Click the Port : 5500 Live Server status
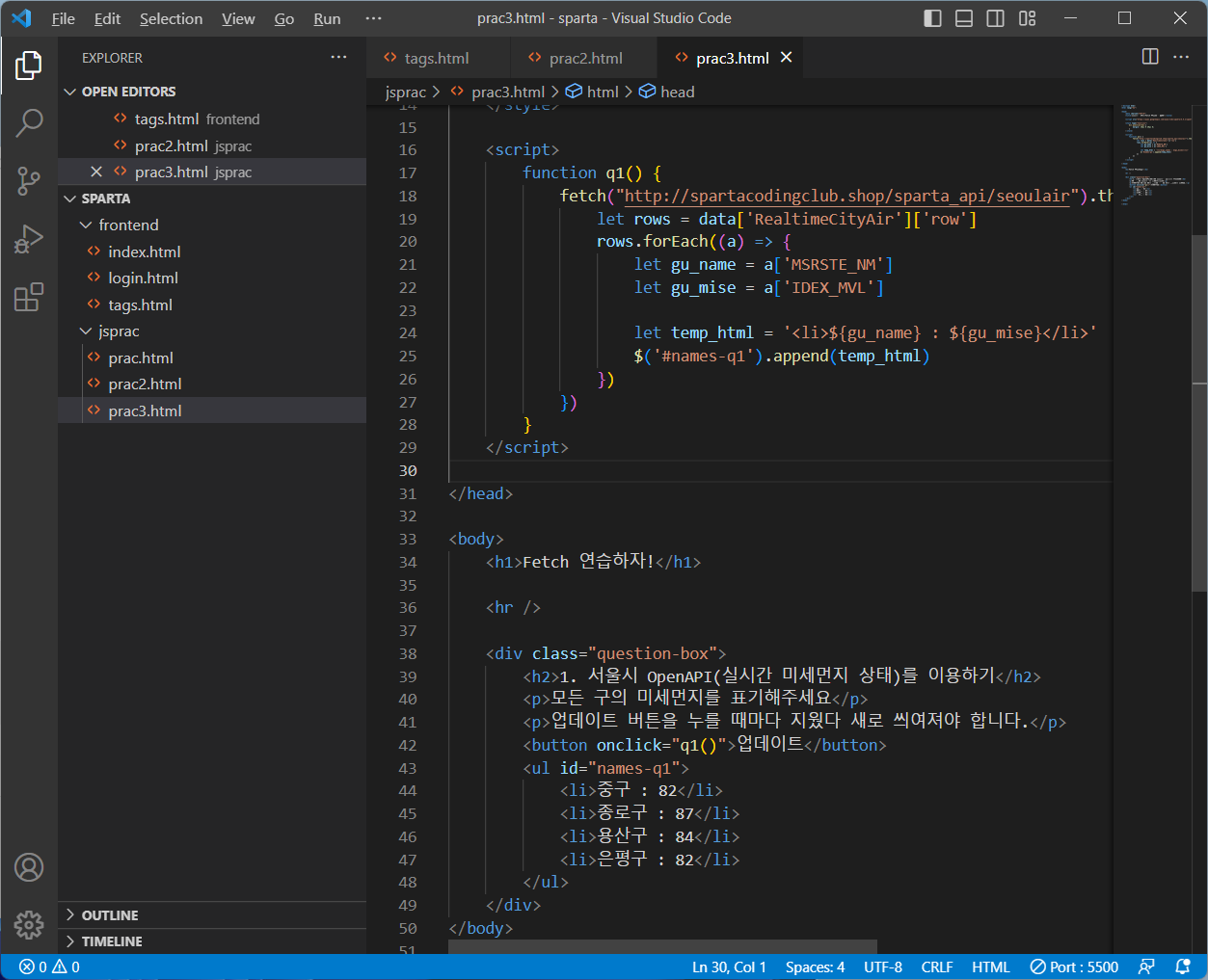 click(1074, 967)
